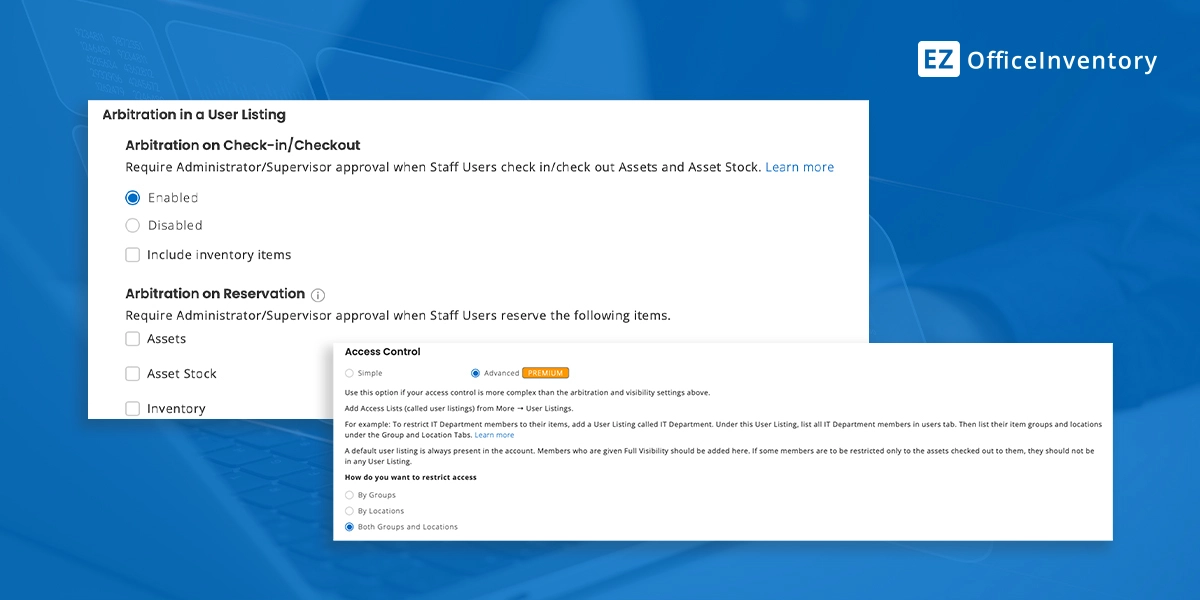The height and width of the screenshot is (600, 1200).
Task: Click the Access Control heading
Action: [382, 352]
